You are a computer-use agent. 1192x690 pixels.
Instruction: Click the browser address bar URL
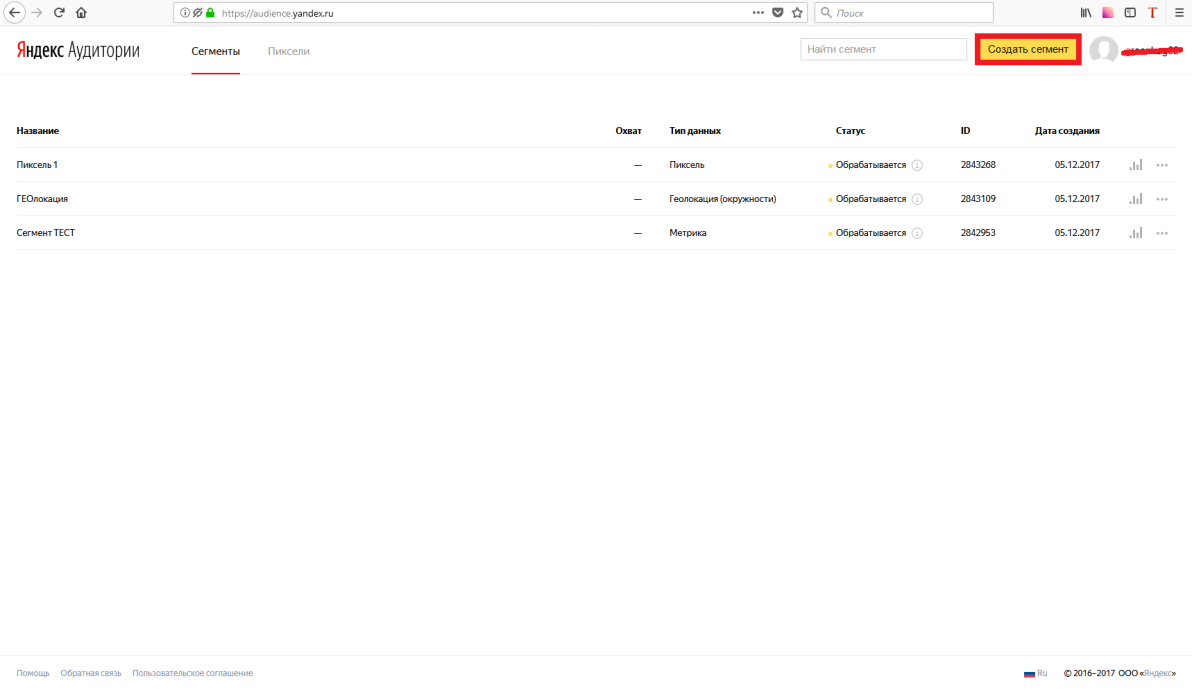pyautogui.click(x=277, y=13)
